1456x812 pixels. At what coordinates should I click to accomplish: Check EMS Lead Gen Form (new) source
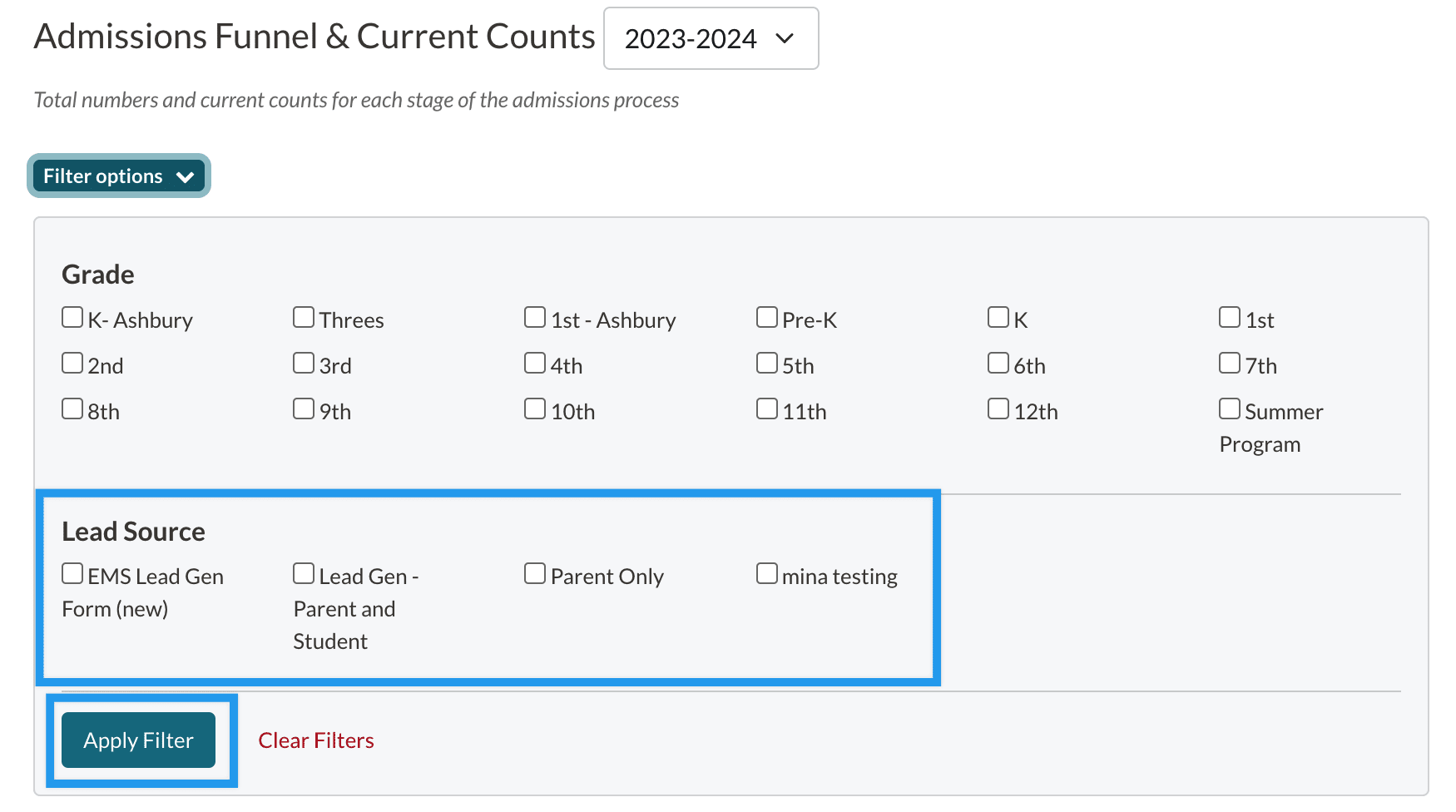pos(72,574)
